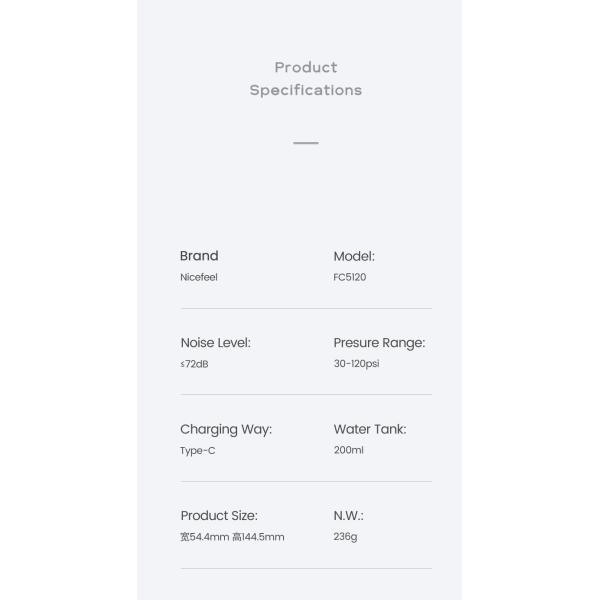Click the Product Specifications heading
The height and width of the screenshot is (600, 600).
tap(305, 78)
